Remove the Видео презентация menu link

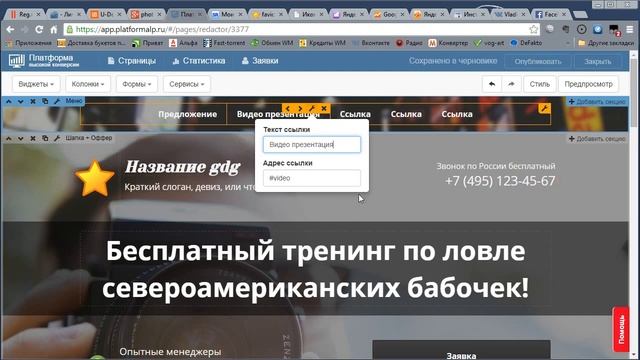pyautogui.click(x=324, y=108)
